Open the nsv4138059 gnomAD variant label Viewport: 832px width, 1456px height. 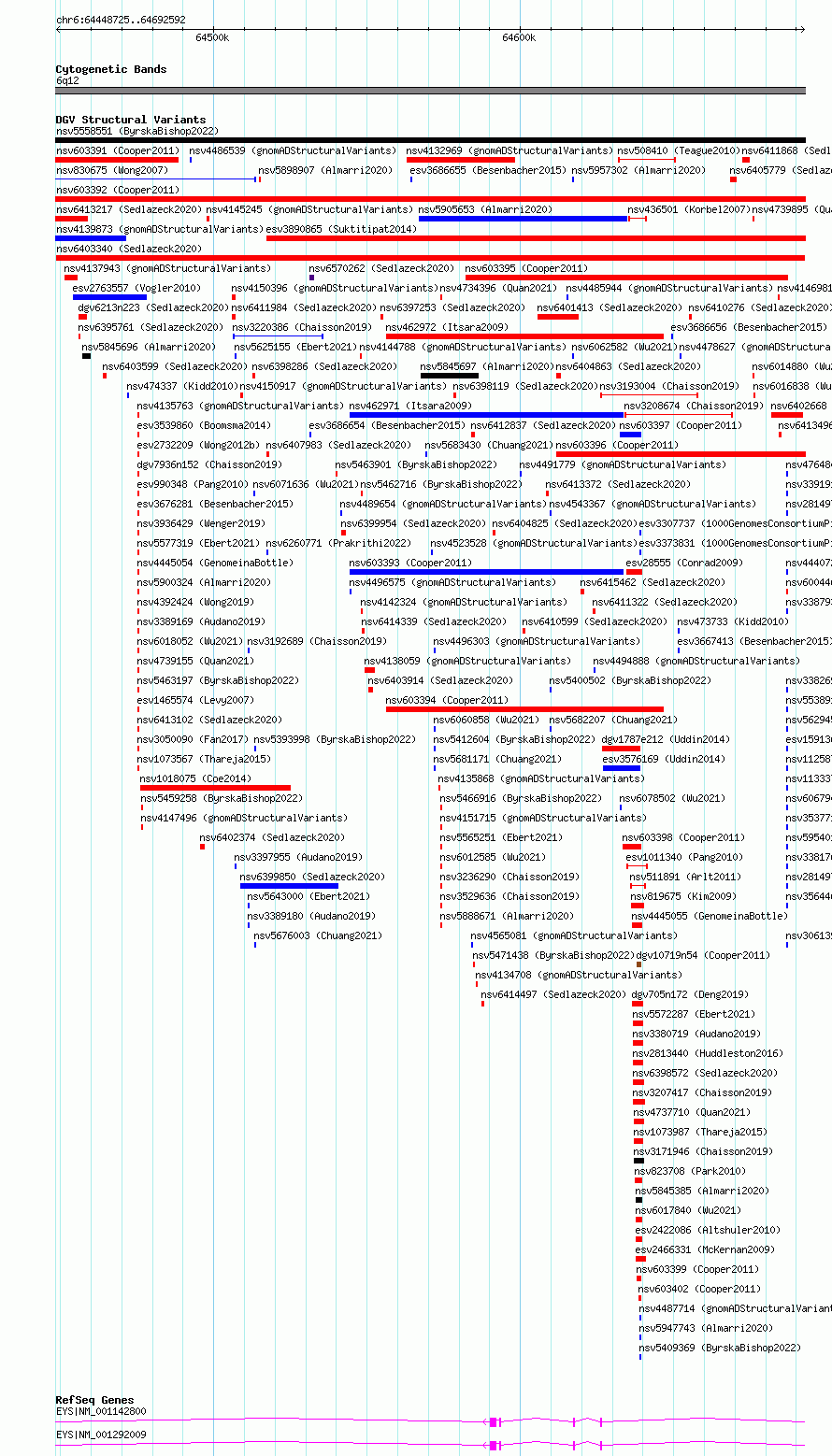click(467, 661)
